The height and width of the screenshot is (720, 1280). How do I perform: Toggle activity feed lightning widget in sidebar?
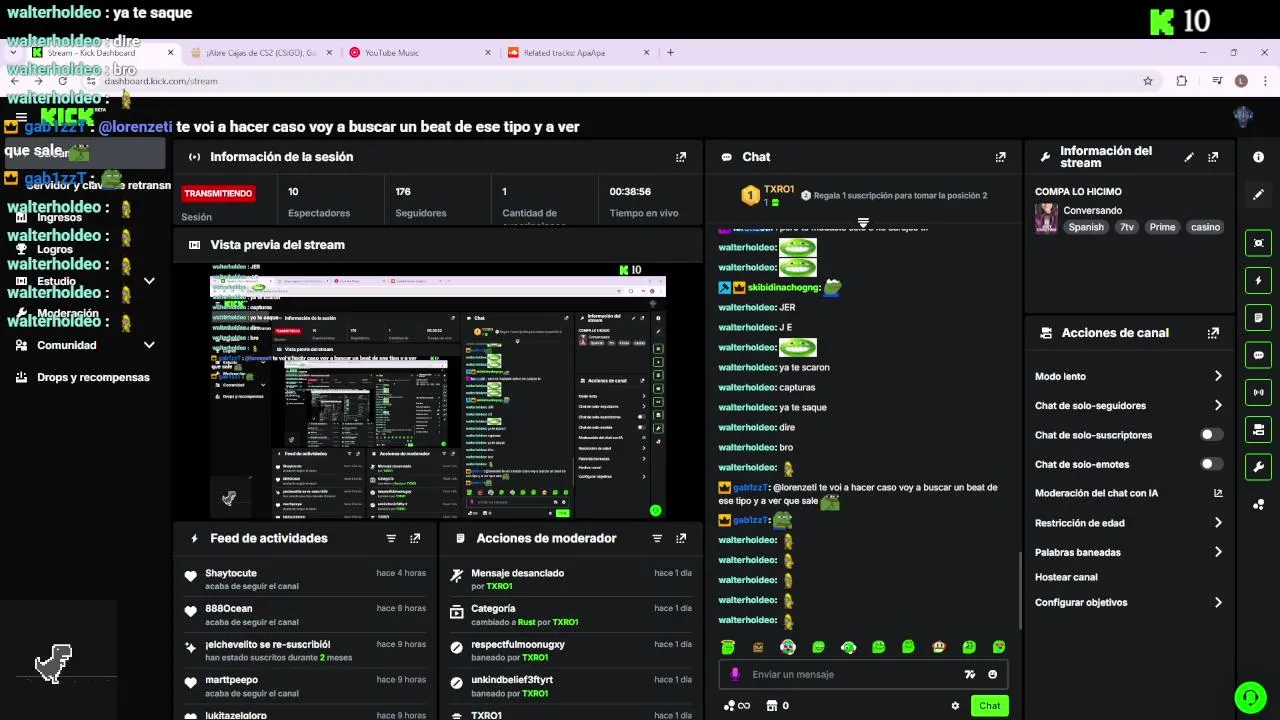point(1258,280)
